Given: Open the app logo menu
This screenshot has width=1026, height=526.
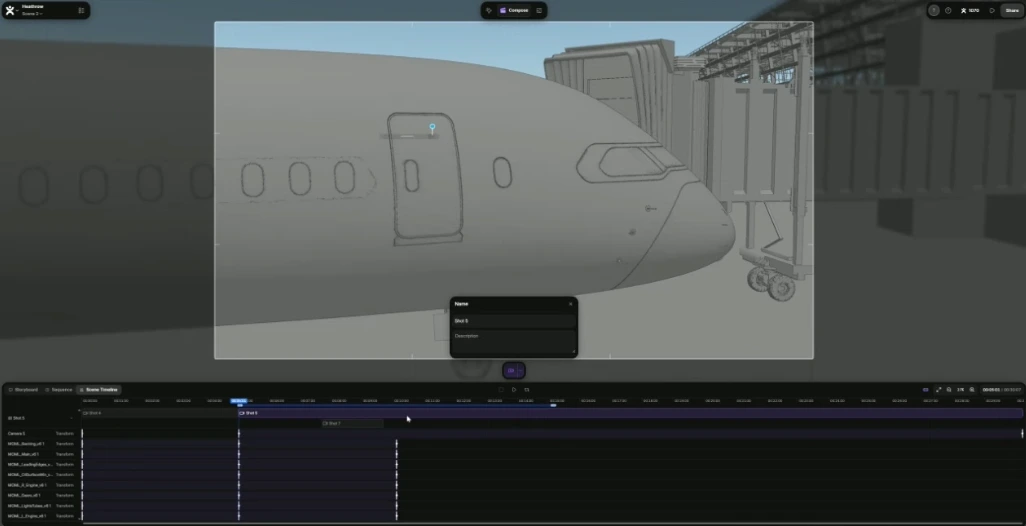Looking at the screenshot, I should [x=12, y=10].
